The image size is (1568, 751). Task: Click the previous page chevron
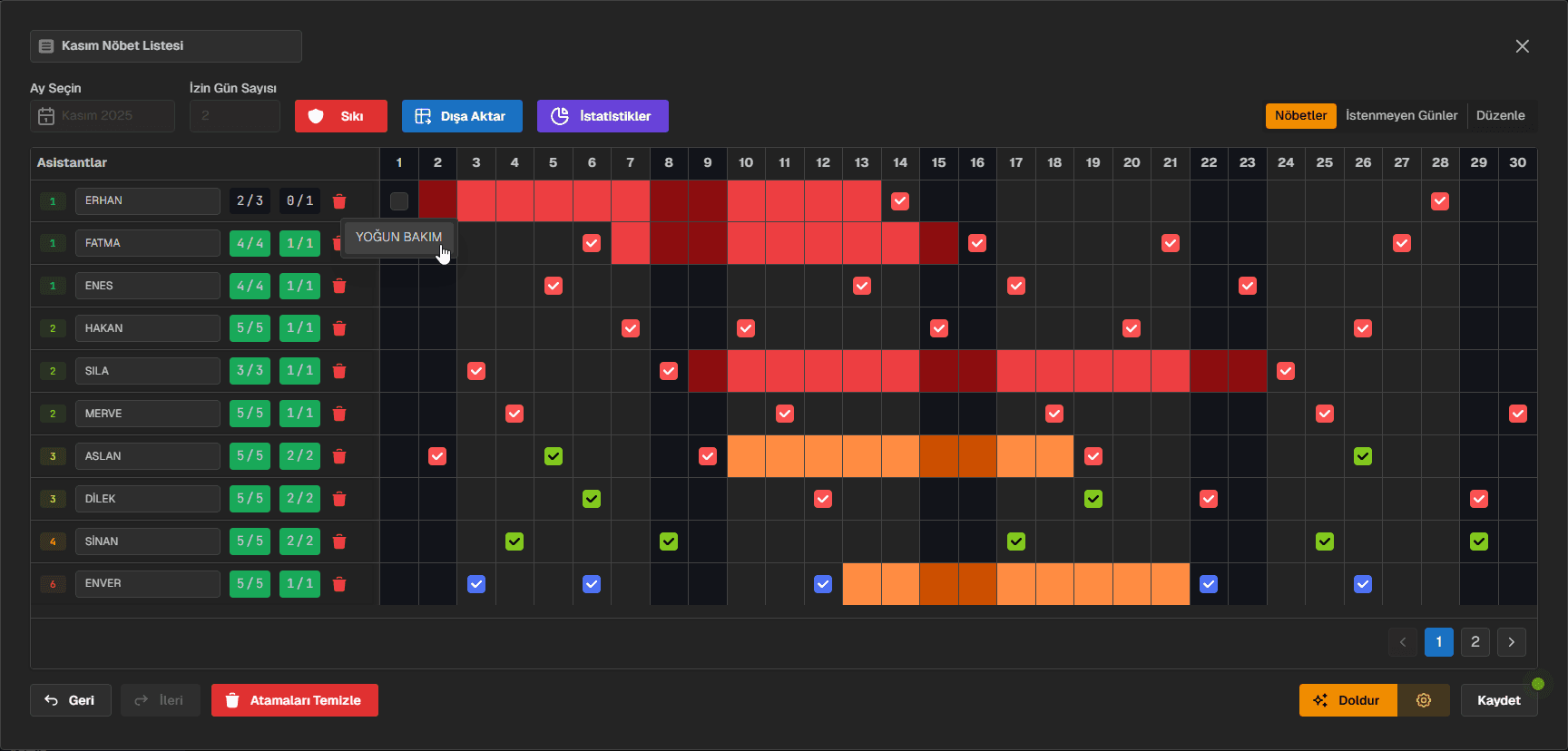pos(1402,642)
